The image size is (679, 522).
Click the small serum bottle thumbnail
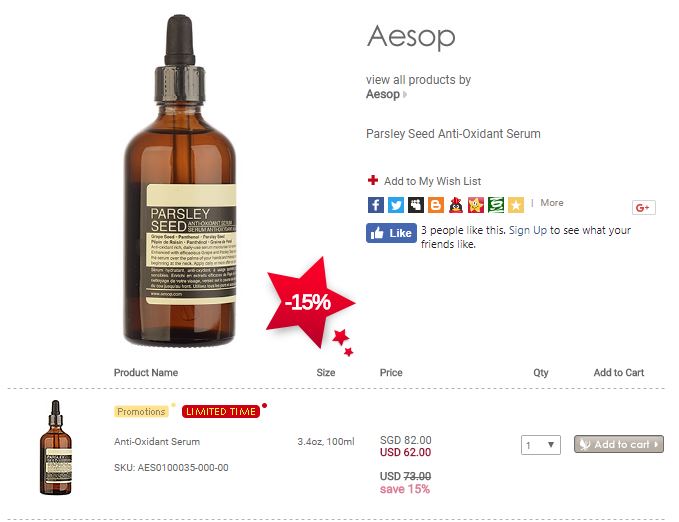point(55,447)
